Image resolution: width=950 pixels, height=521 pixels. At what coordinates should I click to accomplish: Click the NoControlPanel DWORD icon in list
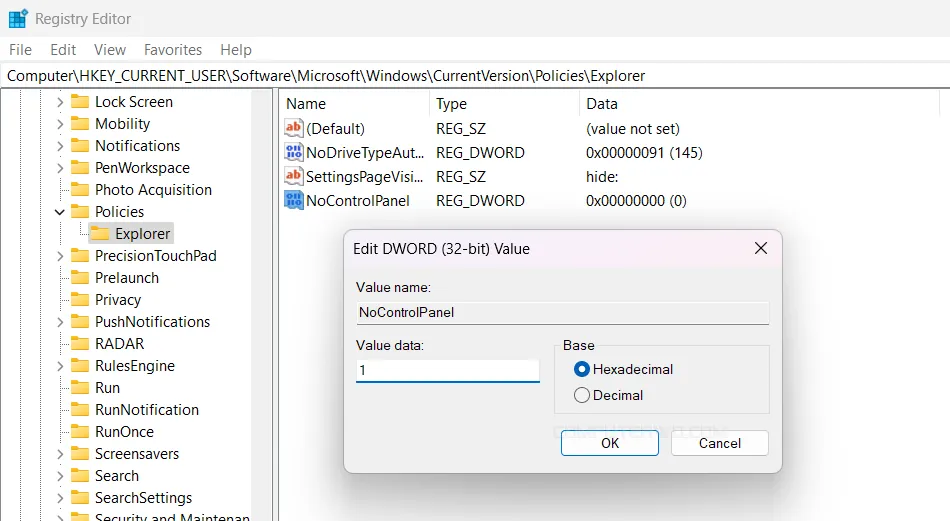[x=294, y=201]
